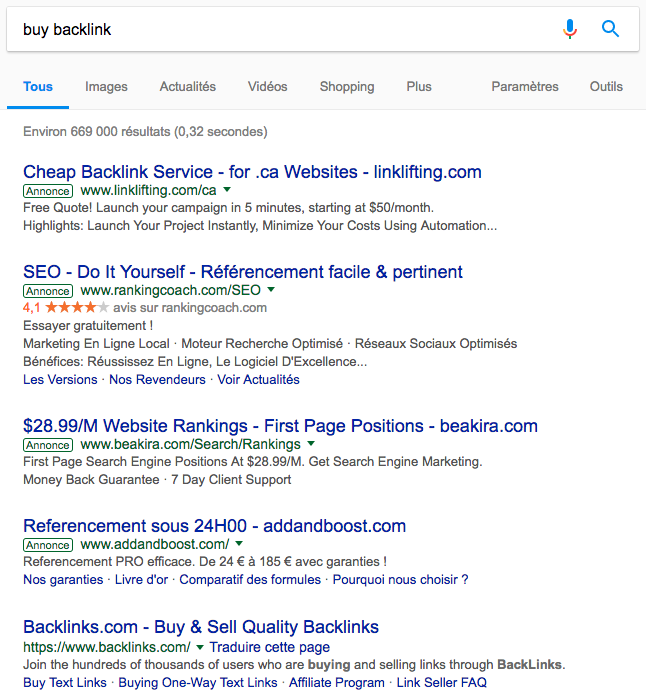The image size is (646, 699).
Task: Open the Plus menu
Action: [419, 86]
